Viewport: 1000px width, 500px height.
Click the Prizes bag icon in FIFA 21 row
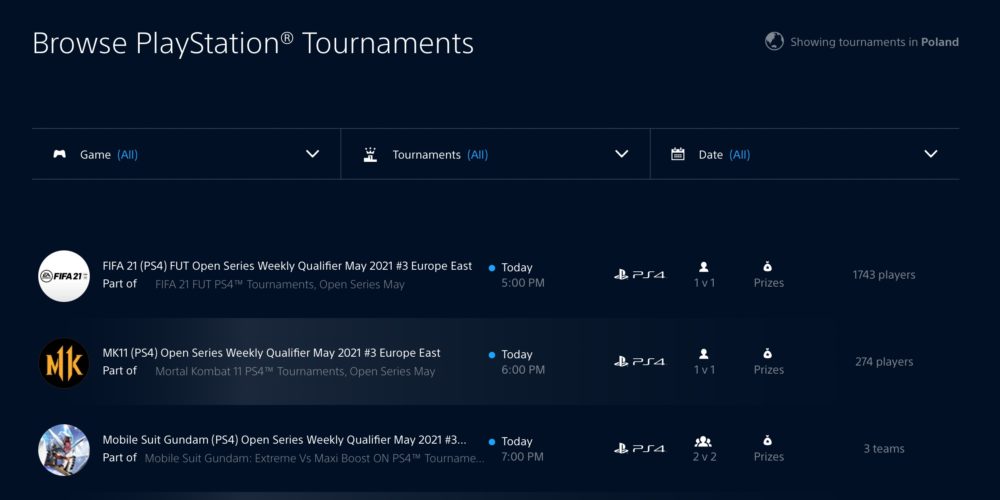pyautogui.click(x=768, y=267)
